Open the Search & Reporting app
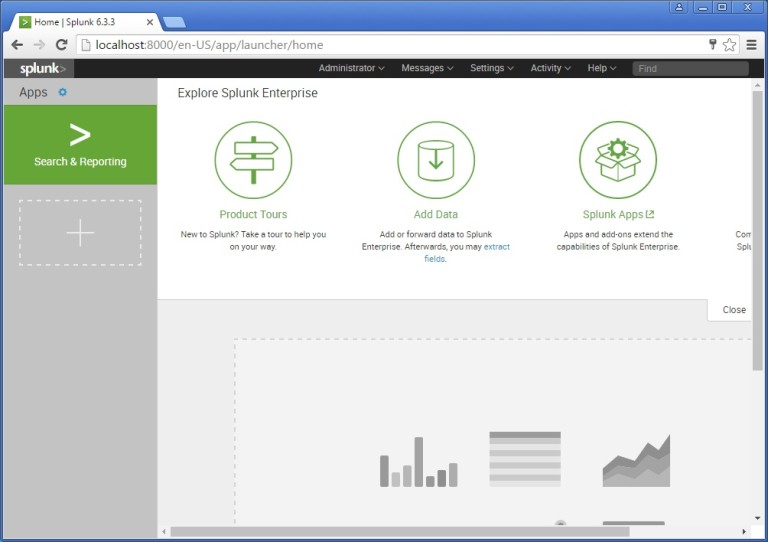768x542 pixels. click(x=80, y=145)
